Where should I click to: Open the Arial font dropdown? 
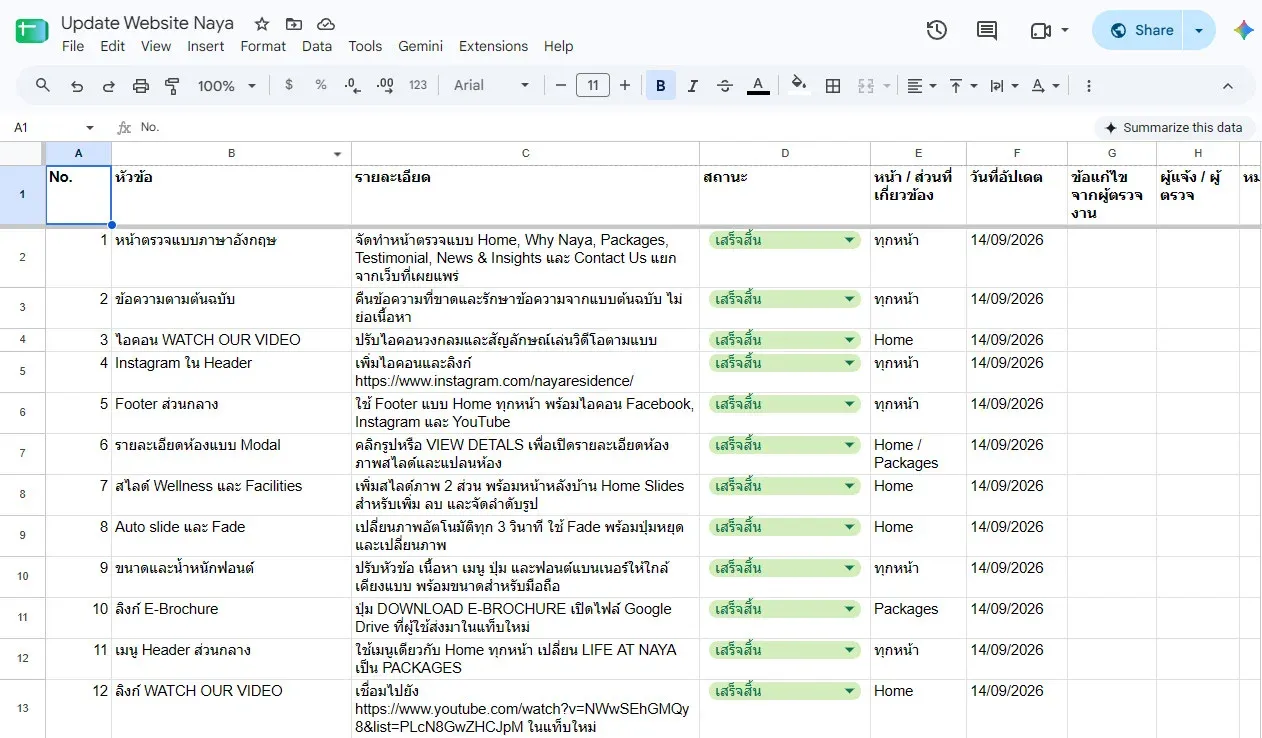pos(491,85)
